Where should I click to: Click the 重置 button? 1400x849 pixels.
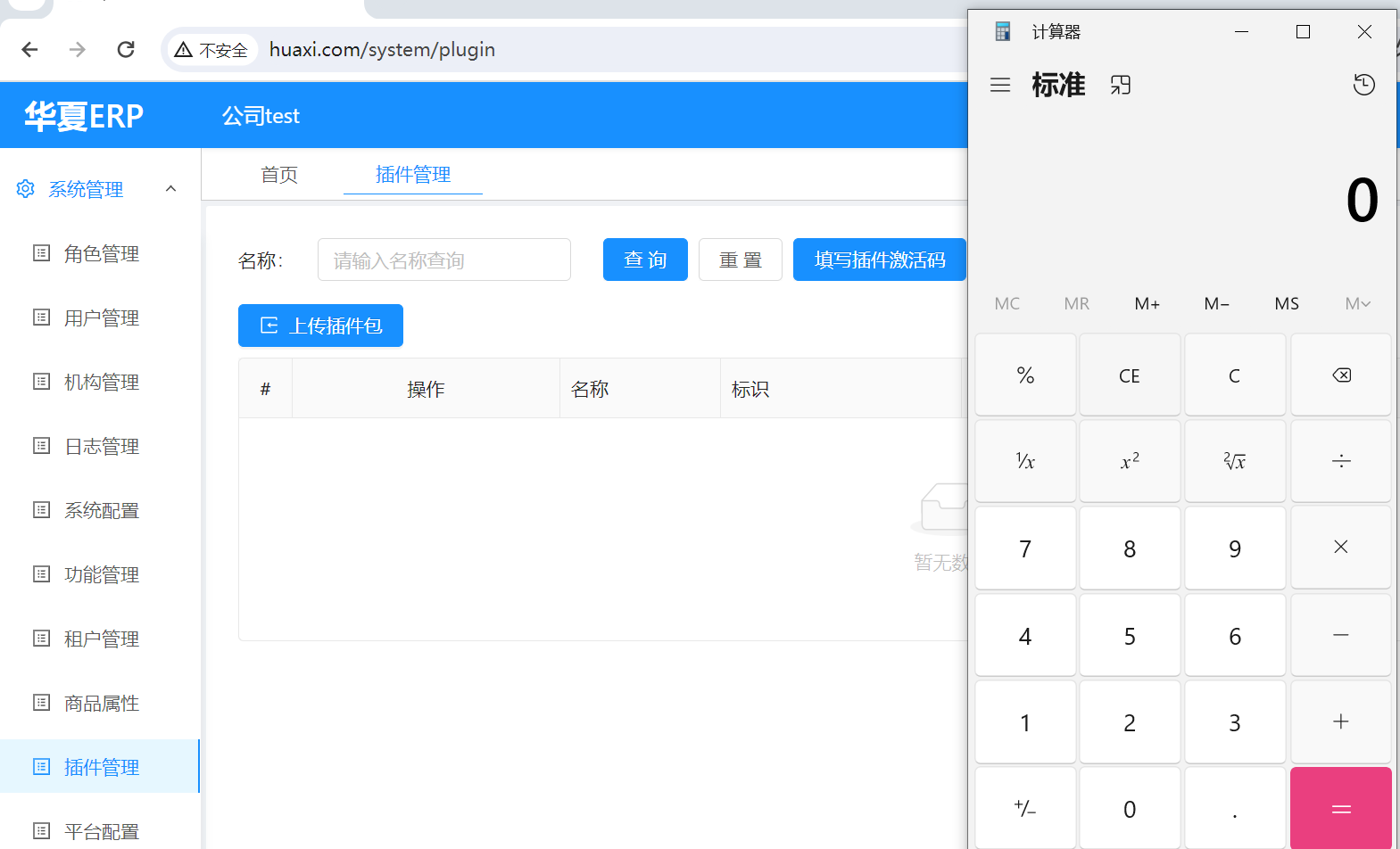(741, 260)
